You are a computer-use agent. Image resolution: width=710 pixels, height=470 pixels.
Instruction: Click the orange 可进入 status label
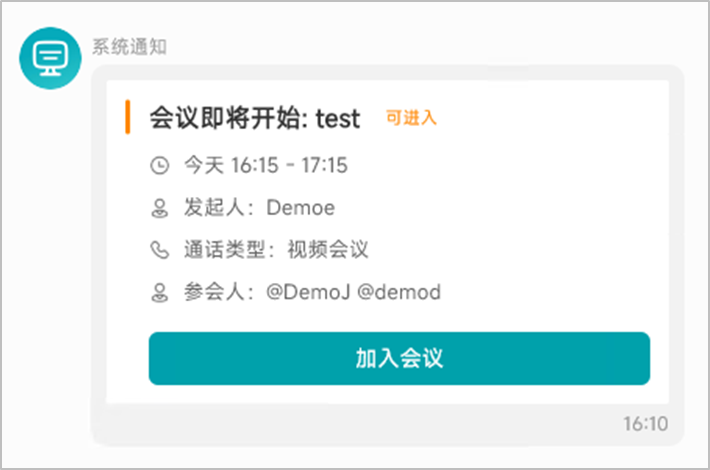click(411, 118)
